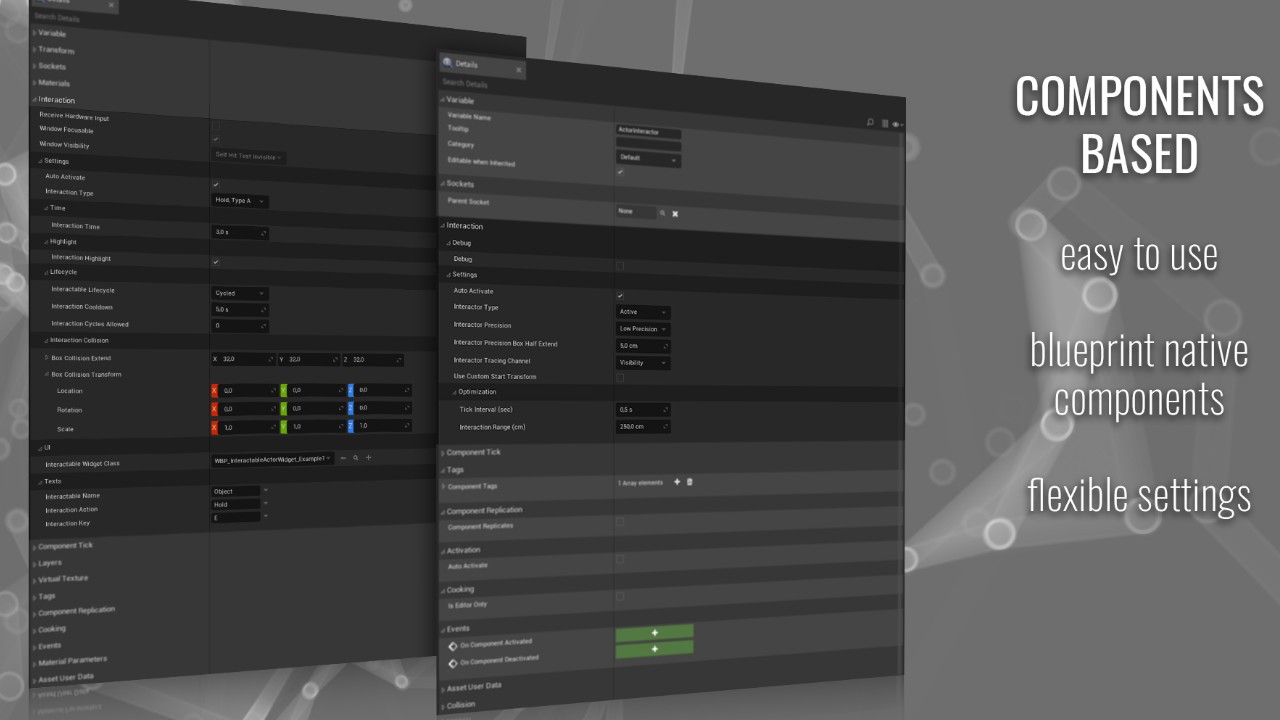Viewport: 1280px width, 720px height.
Task: Open the eye view options icon
Action: point(895,124)
